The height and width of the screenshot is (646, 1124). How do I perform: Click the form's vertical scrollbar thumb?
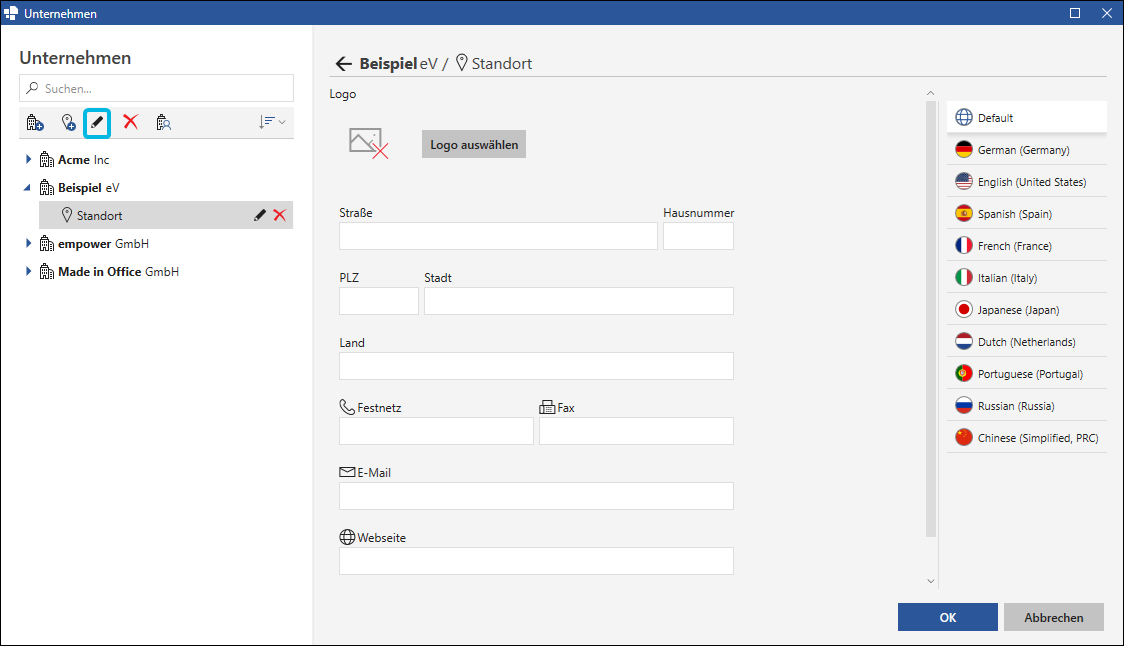(x=931, y=319)
